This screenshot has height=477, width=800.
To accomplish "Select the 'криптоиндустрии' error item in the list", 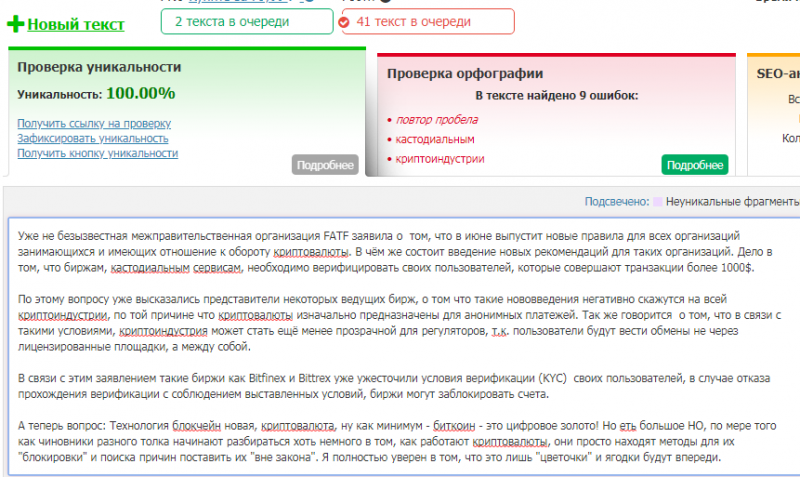I will click(440, 159).
